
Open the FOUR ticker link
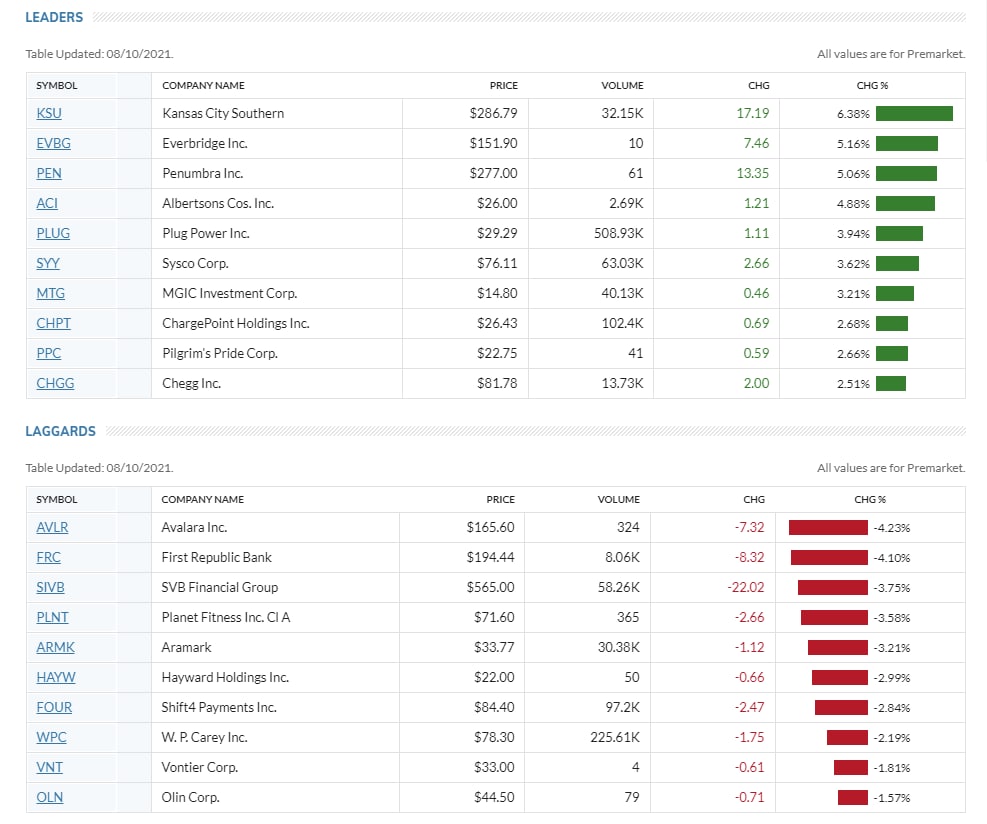pyautogui.click(x=54, y=708)
